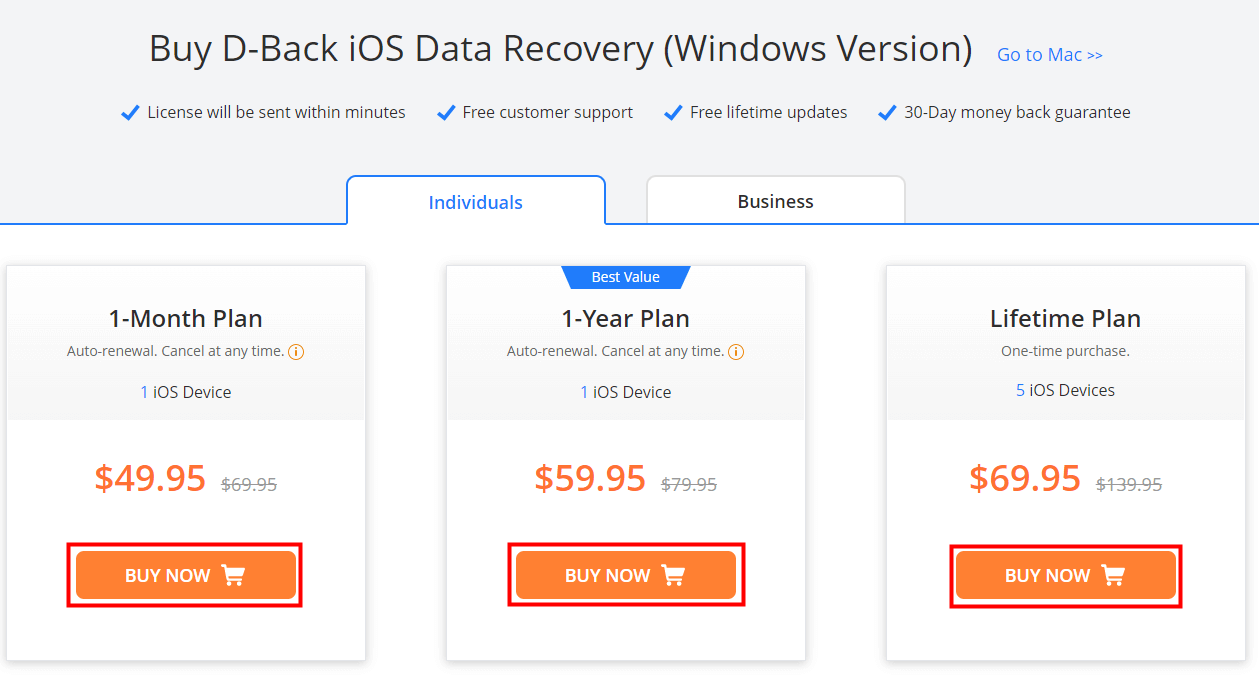1259x681 pixels.
Task: Switch to the Business tab
Action: pos(776,201)
